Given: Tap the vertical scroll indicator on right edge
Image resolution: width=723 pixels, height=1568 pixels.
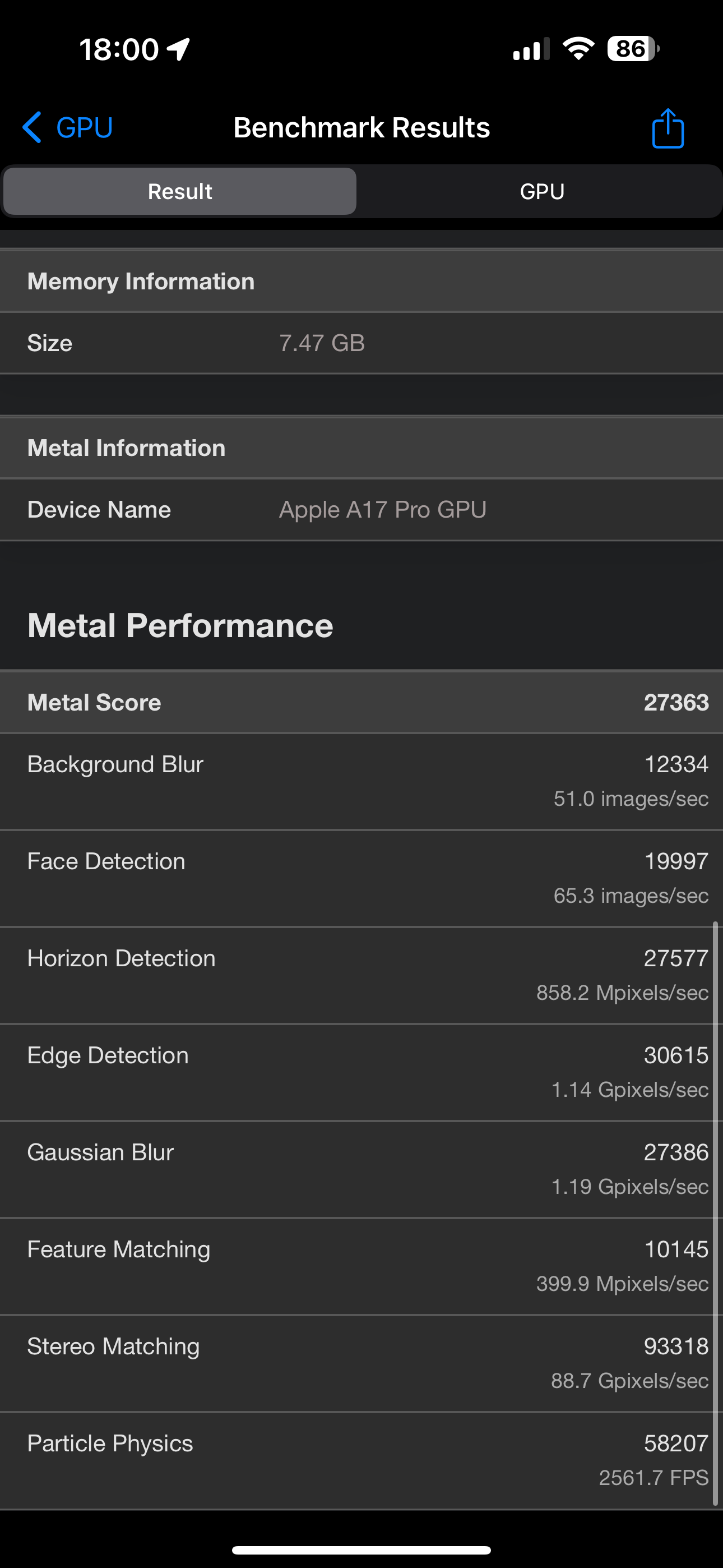Looking at the screenshot, I should 715,1211.
